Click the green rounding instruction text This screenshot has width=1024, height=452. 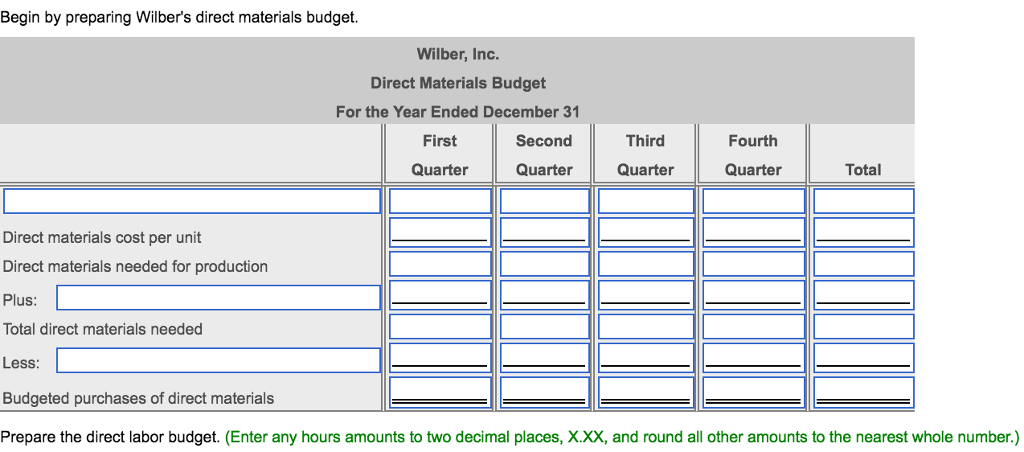point(622,436)
